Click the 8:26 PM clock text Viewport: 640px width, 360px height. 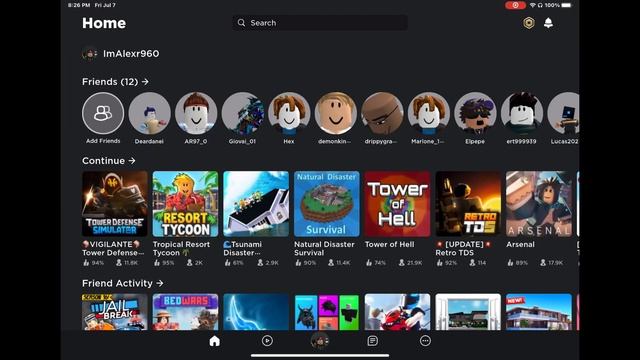tap(79, 5)
